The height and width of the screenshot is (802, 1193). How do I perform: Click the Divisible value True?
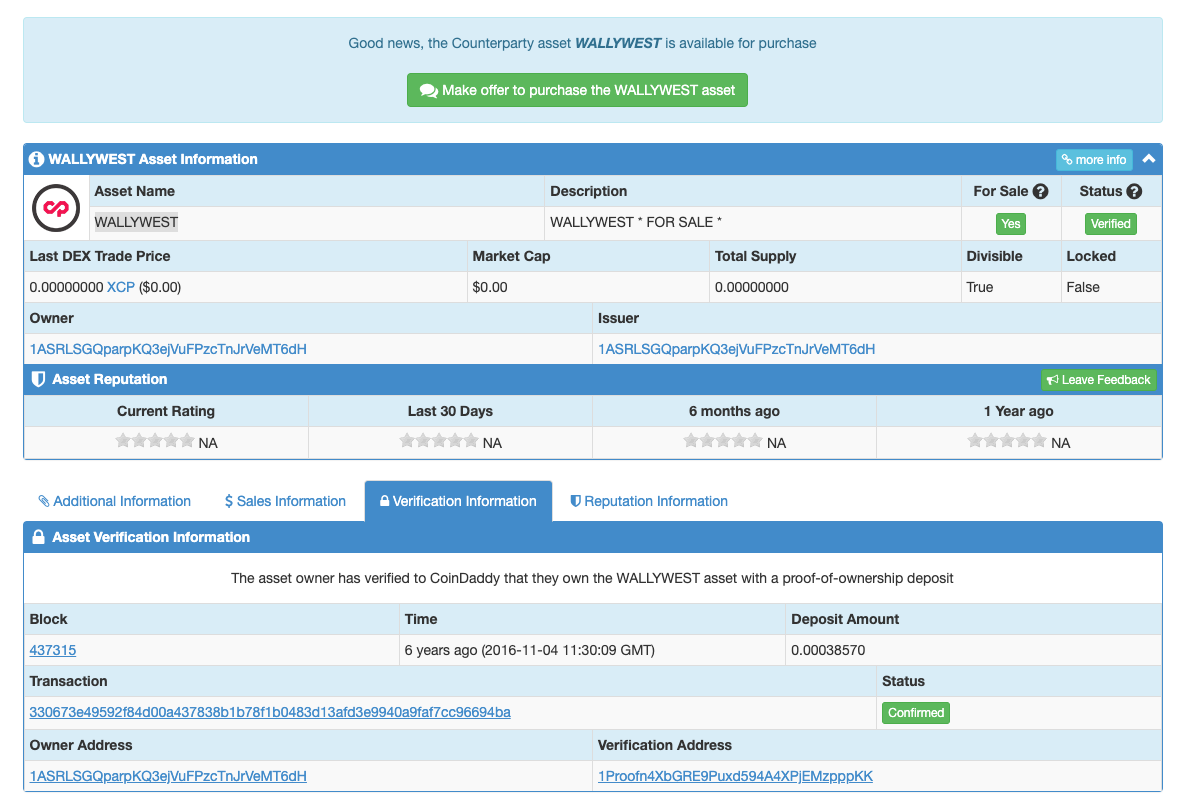pos(979,288)
